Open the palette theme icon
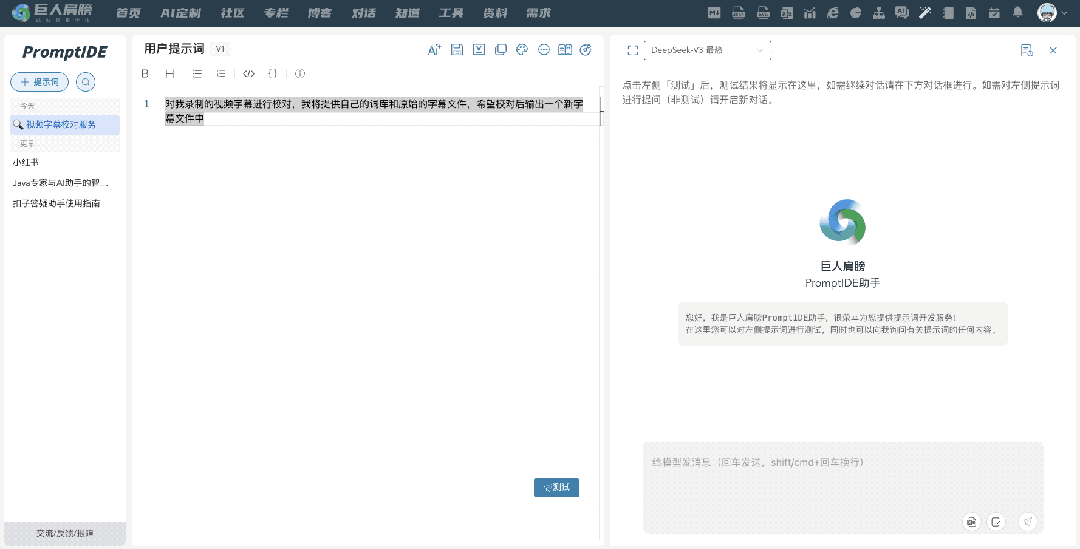 (522, 50)
